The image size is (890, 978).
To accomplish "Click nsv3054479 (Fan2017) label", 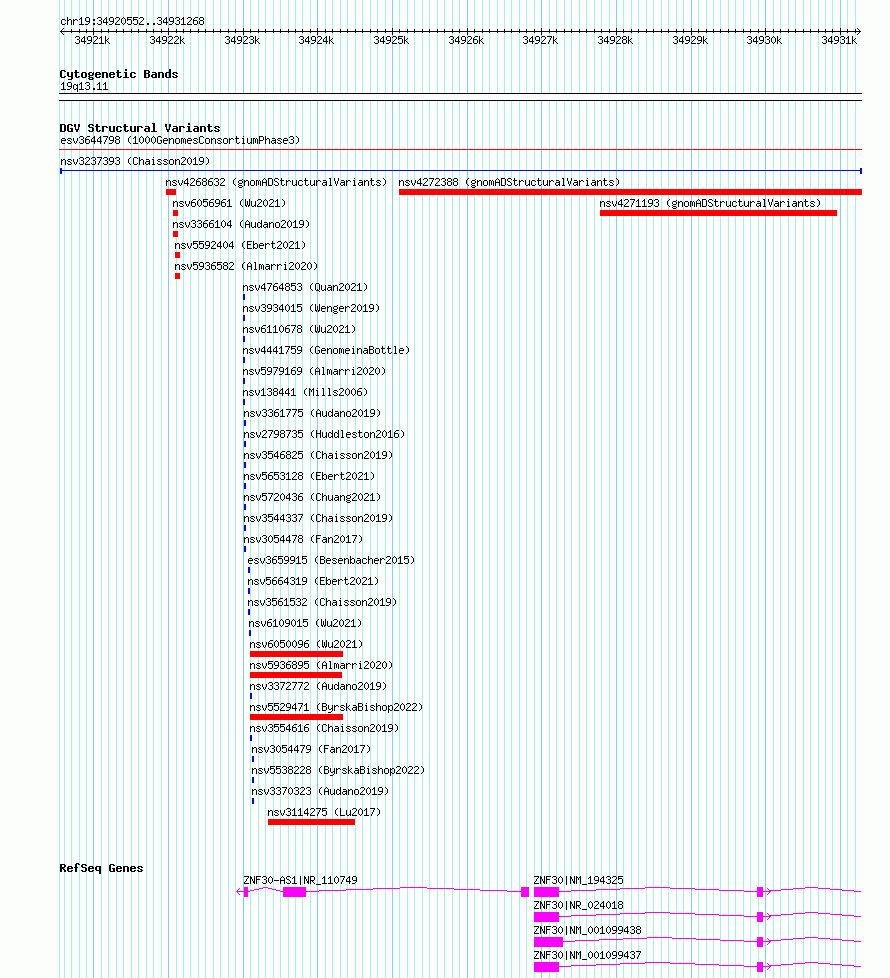I will pos(311,749).
